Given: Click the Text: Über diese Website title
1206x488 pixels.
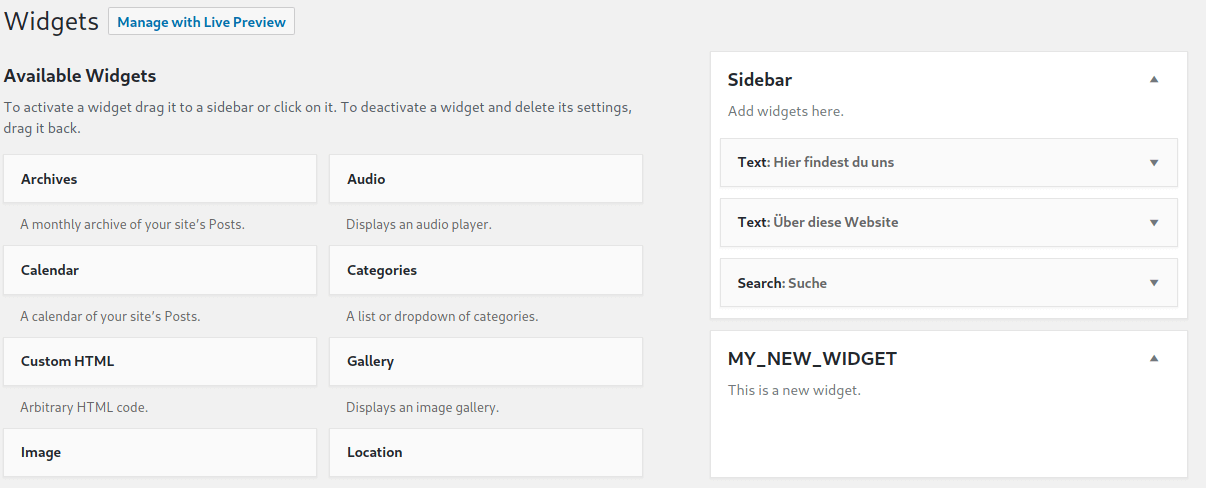Looking at the screenshot, I should point(818,222).
